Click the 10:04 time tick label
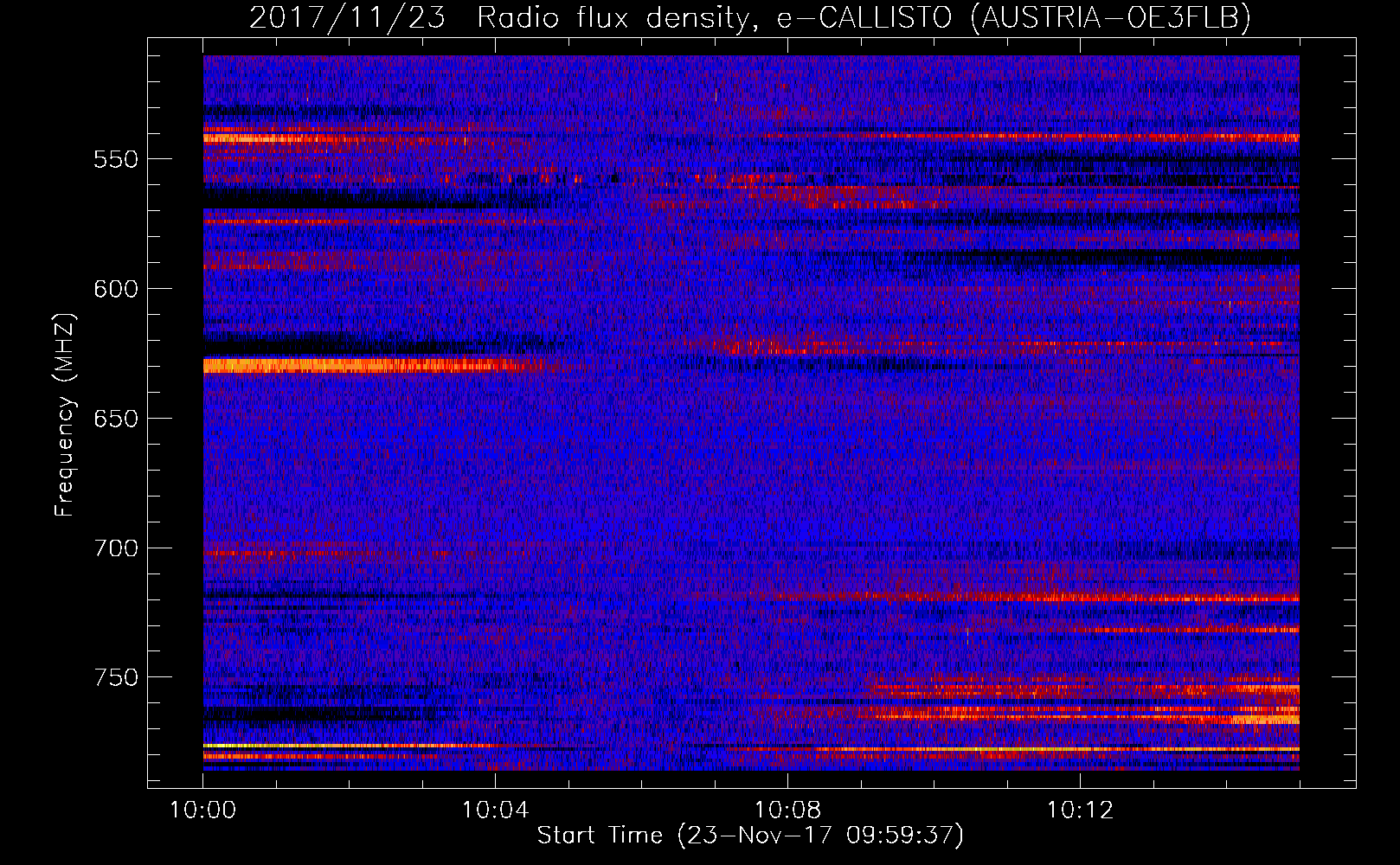1400x865 pixels. coord(496,811)
